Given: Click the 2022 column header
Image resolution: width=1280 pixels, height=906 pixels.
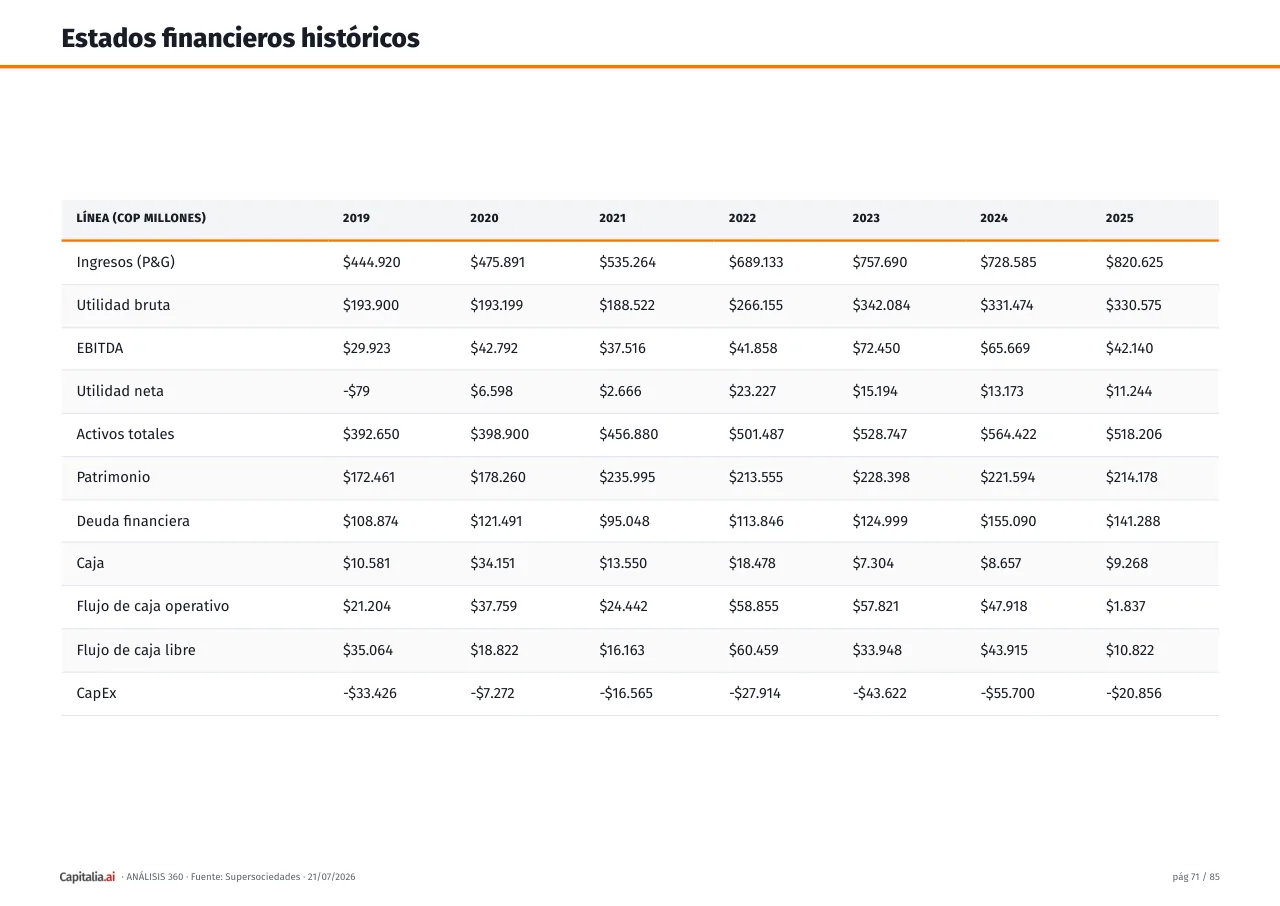Looking at the screenshot, I should pyautogui.click(x=742, y=218).
